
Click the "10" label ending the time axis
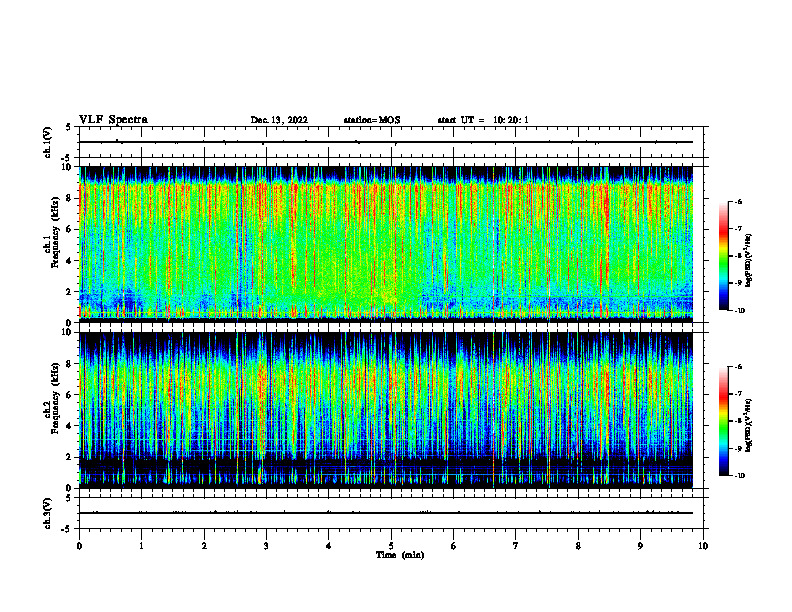coord(703,546)
